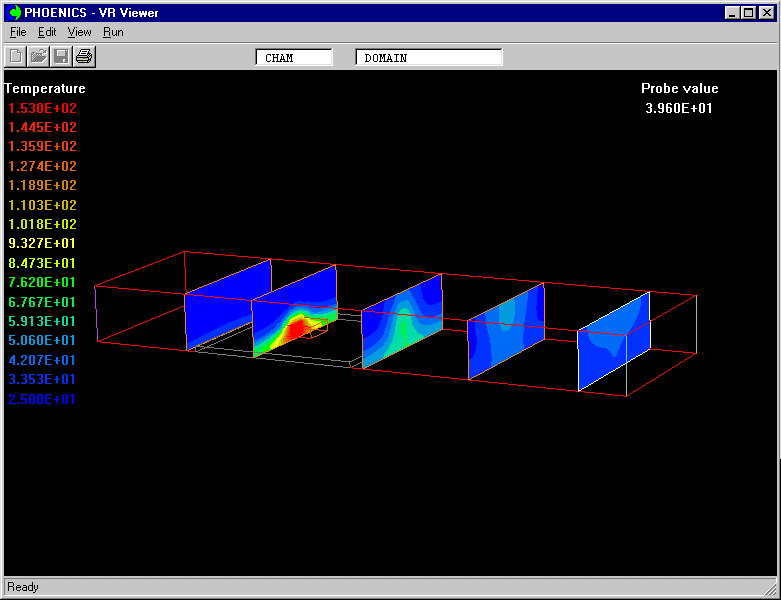
Task: Open the Edit menu
Action: point(47,32)
